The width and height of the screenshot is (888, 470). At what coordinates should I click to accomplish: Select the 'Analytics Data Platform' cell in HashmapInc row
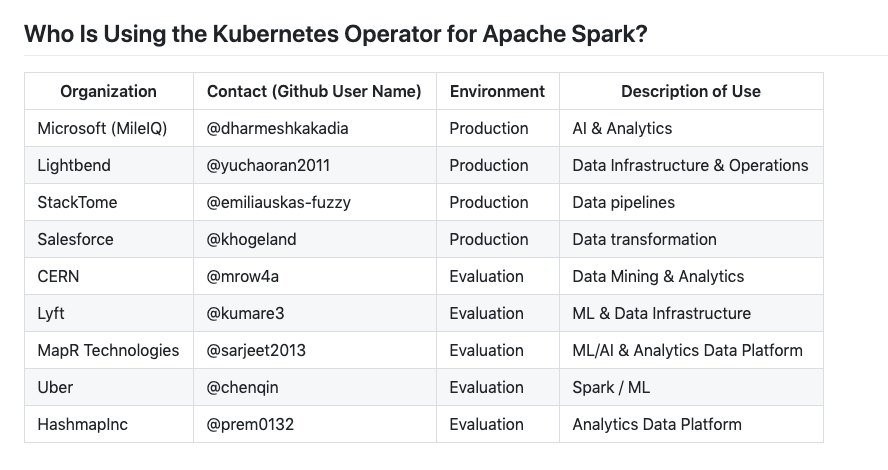coord(691,424)
